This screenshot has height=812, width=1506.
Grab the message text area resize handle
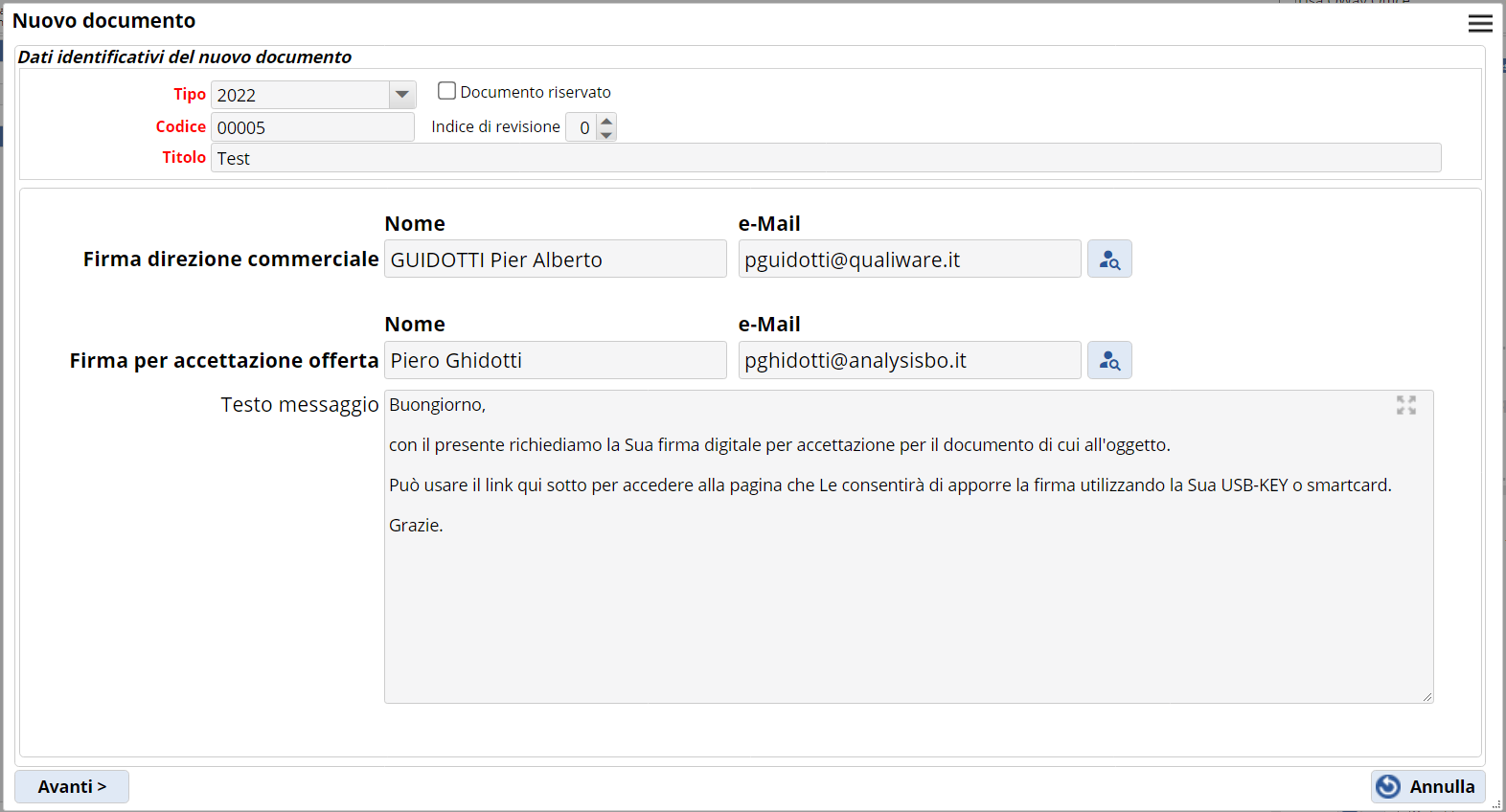(1427, 697)
